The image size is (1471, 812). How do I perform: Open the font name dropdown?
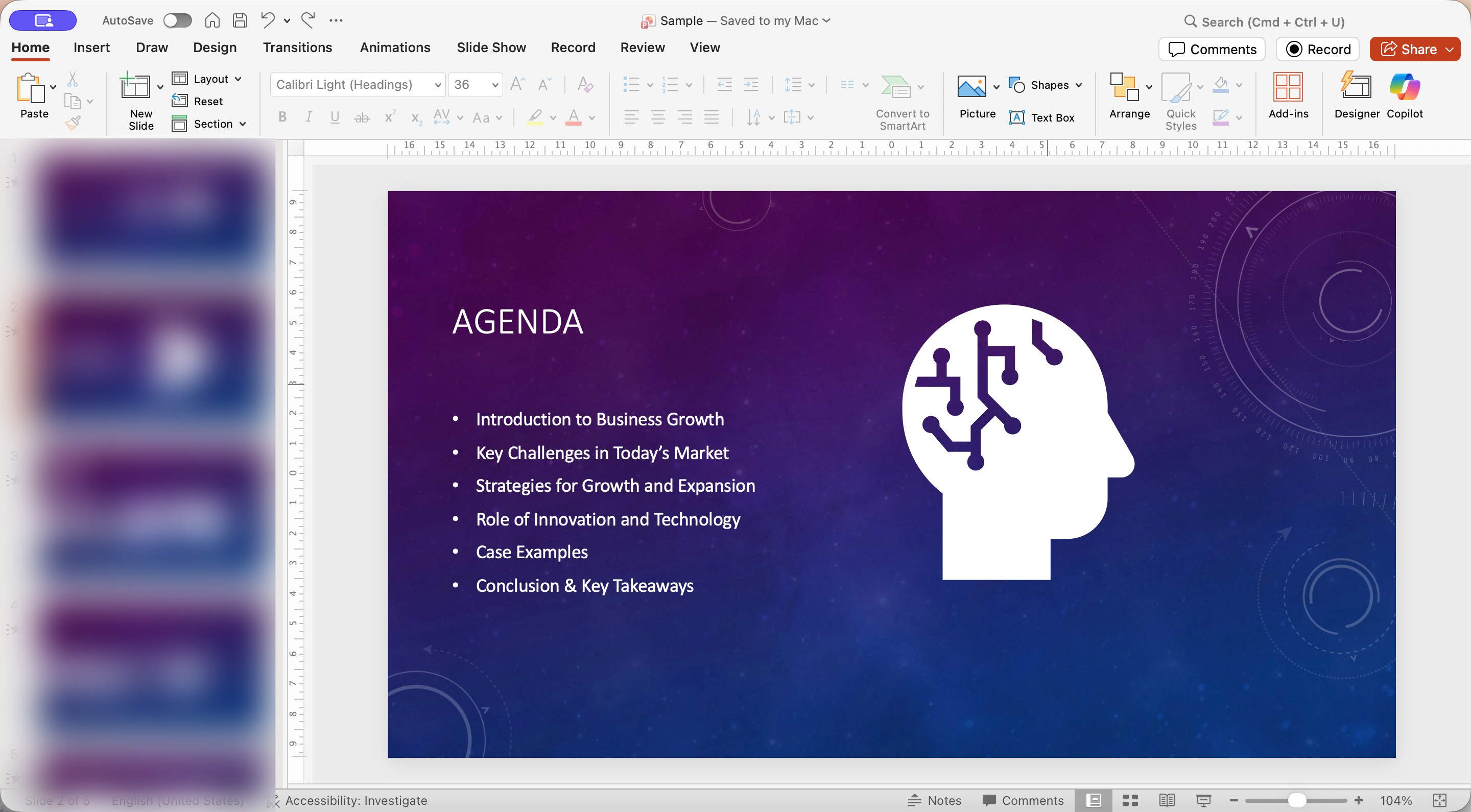(x=438, y=85)
